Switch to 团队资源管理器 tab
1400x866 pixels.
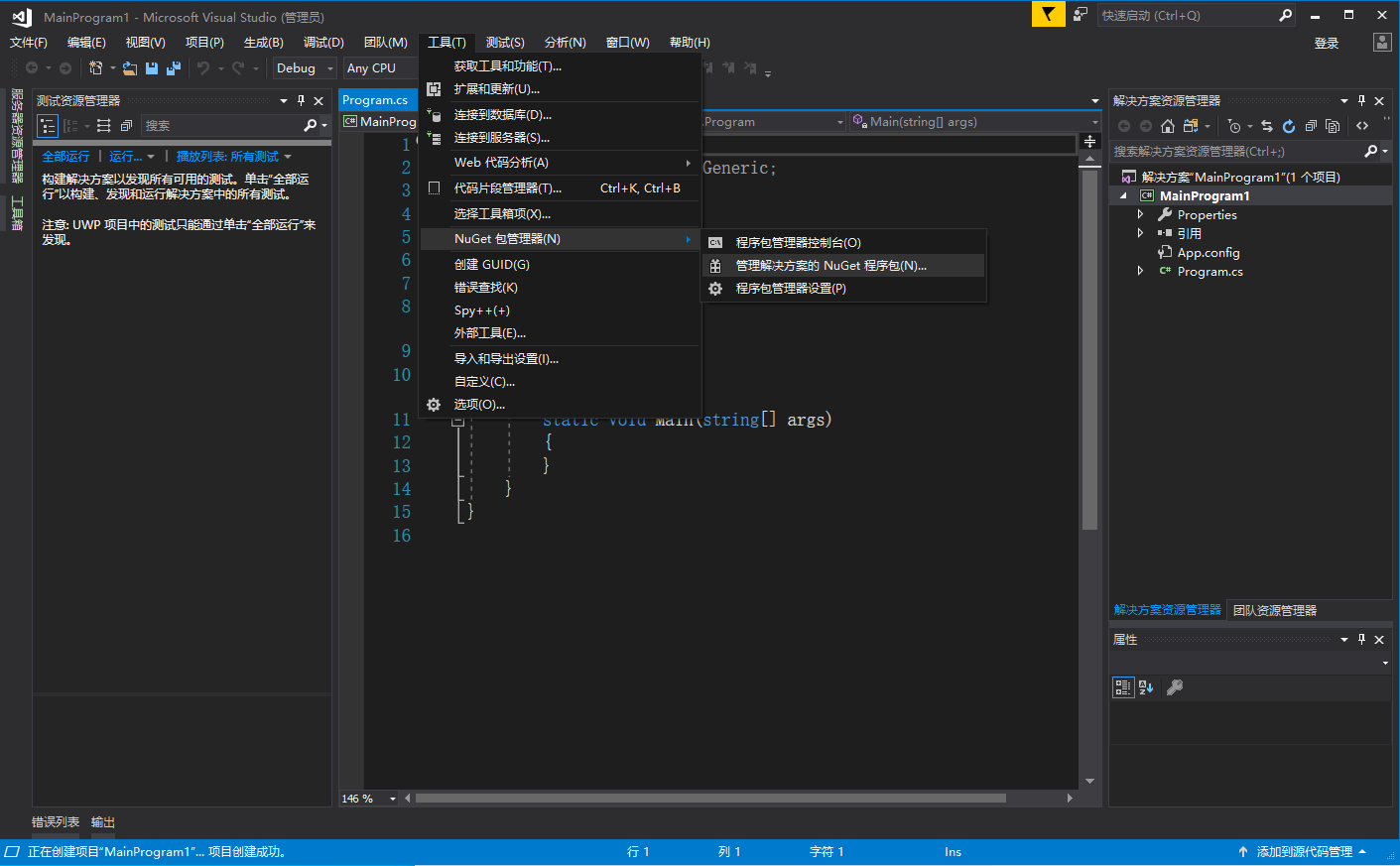tap(1275, 610)
